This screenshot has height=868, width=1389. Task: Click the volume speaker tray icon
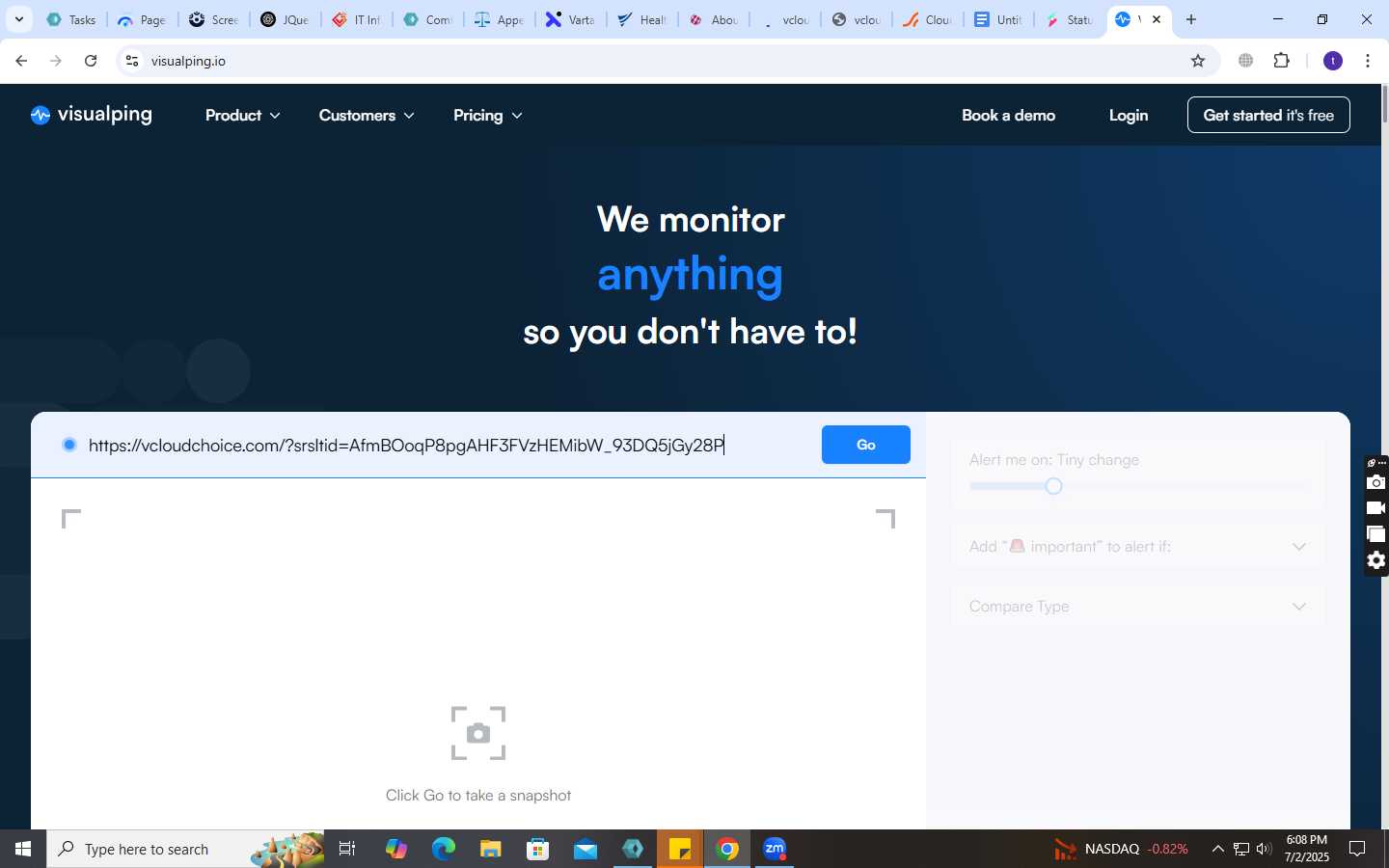tap(1264, 849)
